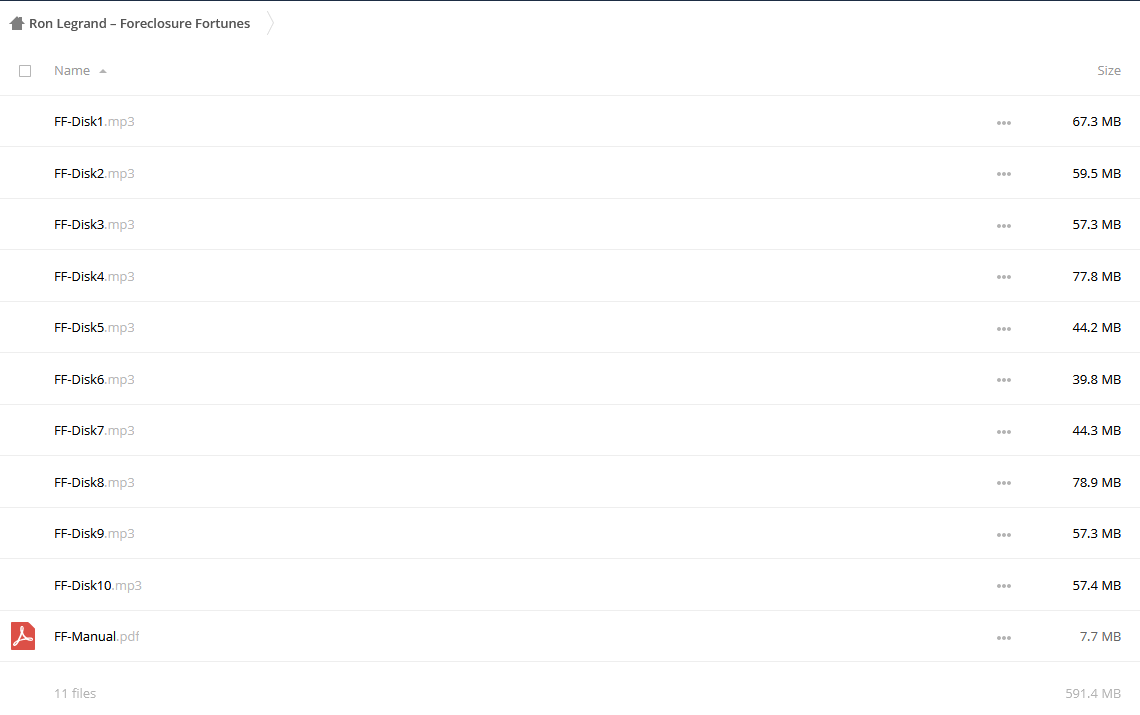
Task: Click the 11 files summary text
Action: tap(75, 693)
